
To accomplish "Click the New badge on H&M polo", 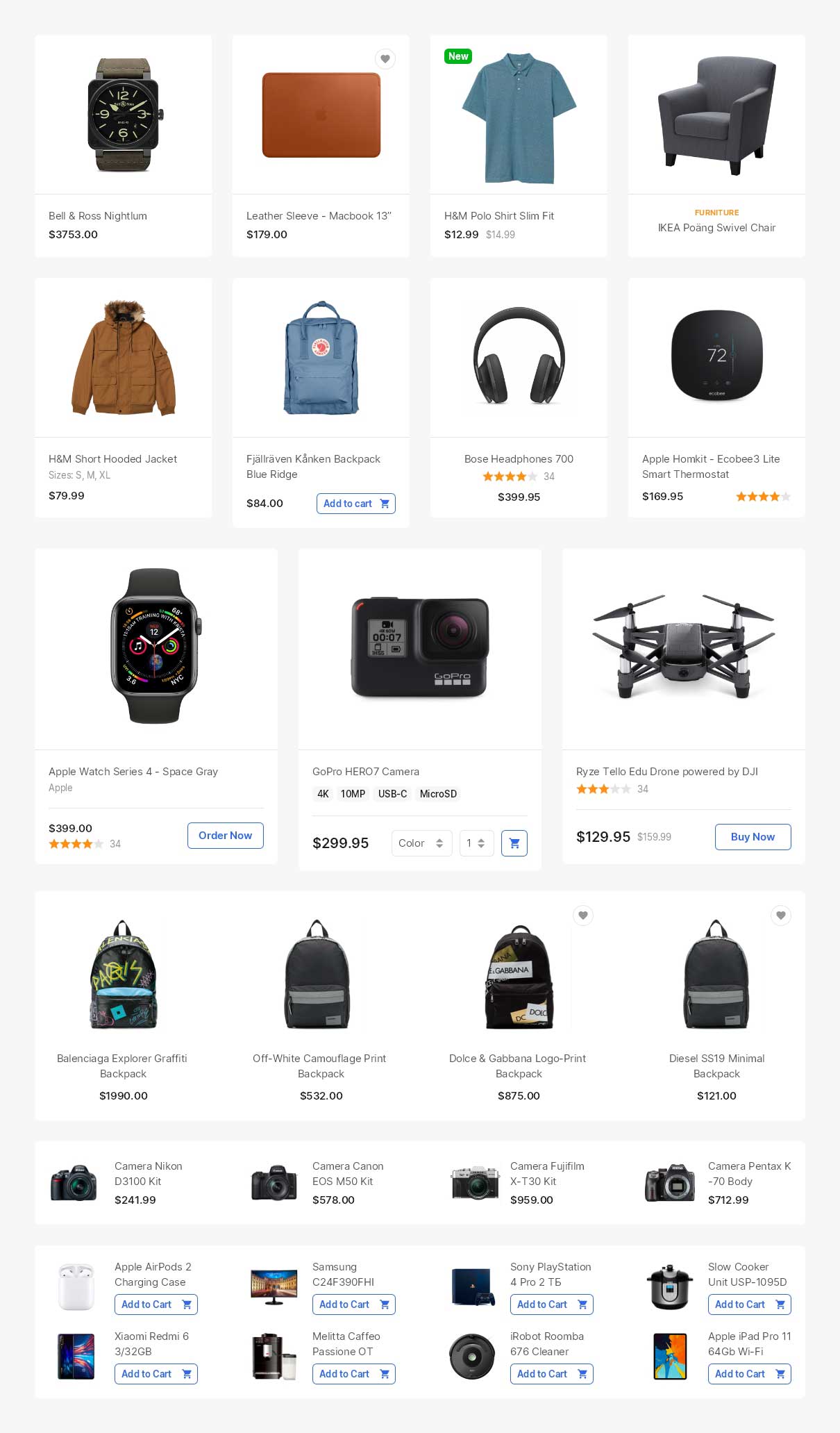I will point(458,56).
